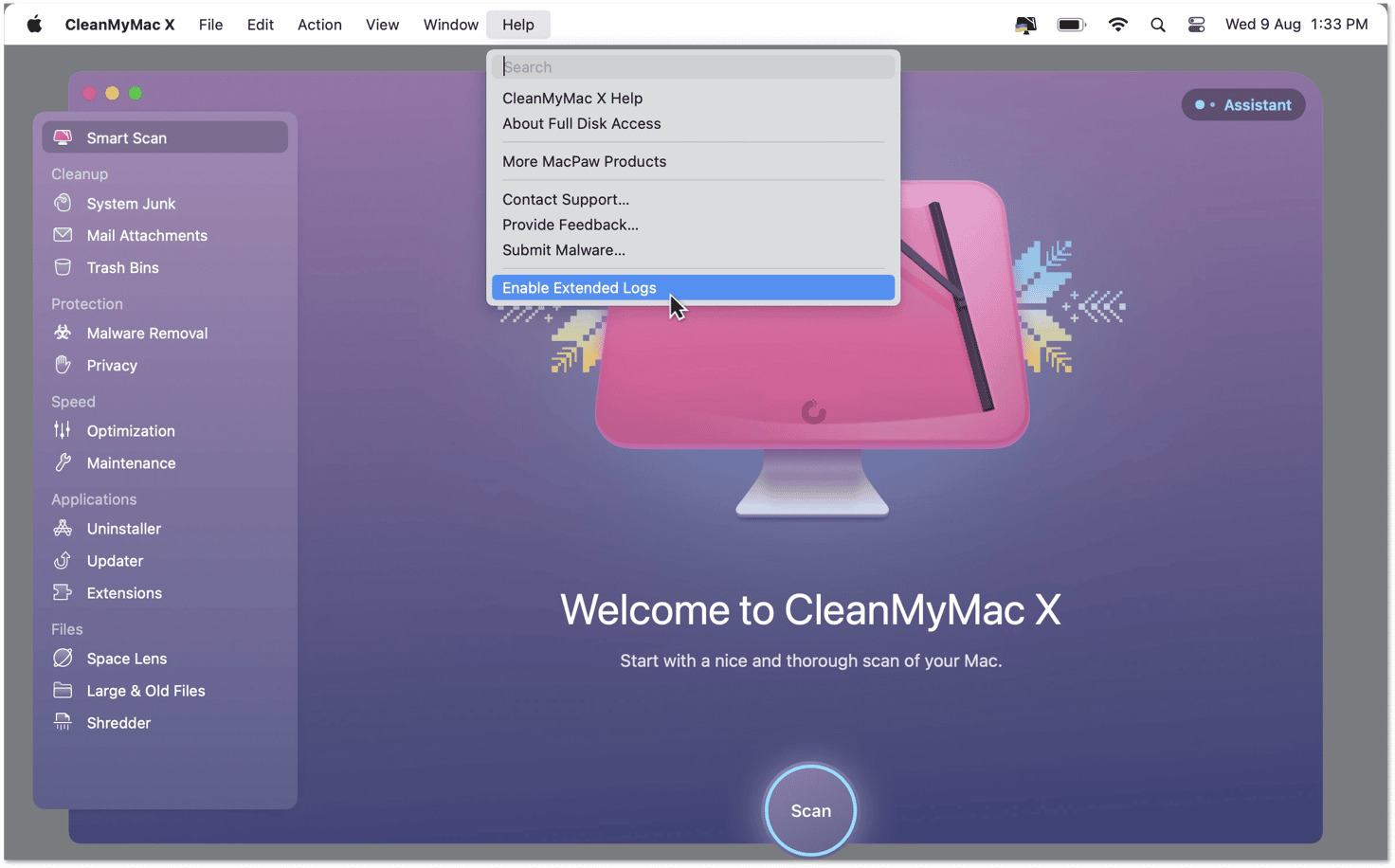Select Smart Scan in the sidebar
The height and width of the screenshot is (868, 1395).
(x=165, y=137)
